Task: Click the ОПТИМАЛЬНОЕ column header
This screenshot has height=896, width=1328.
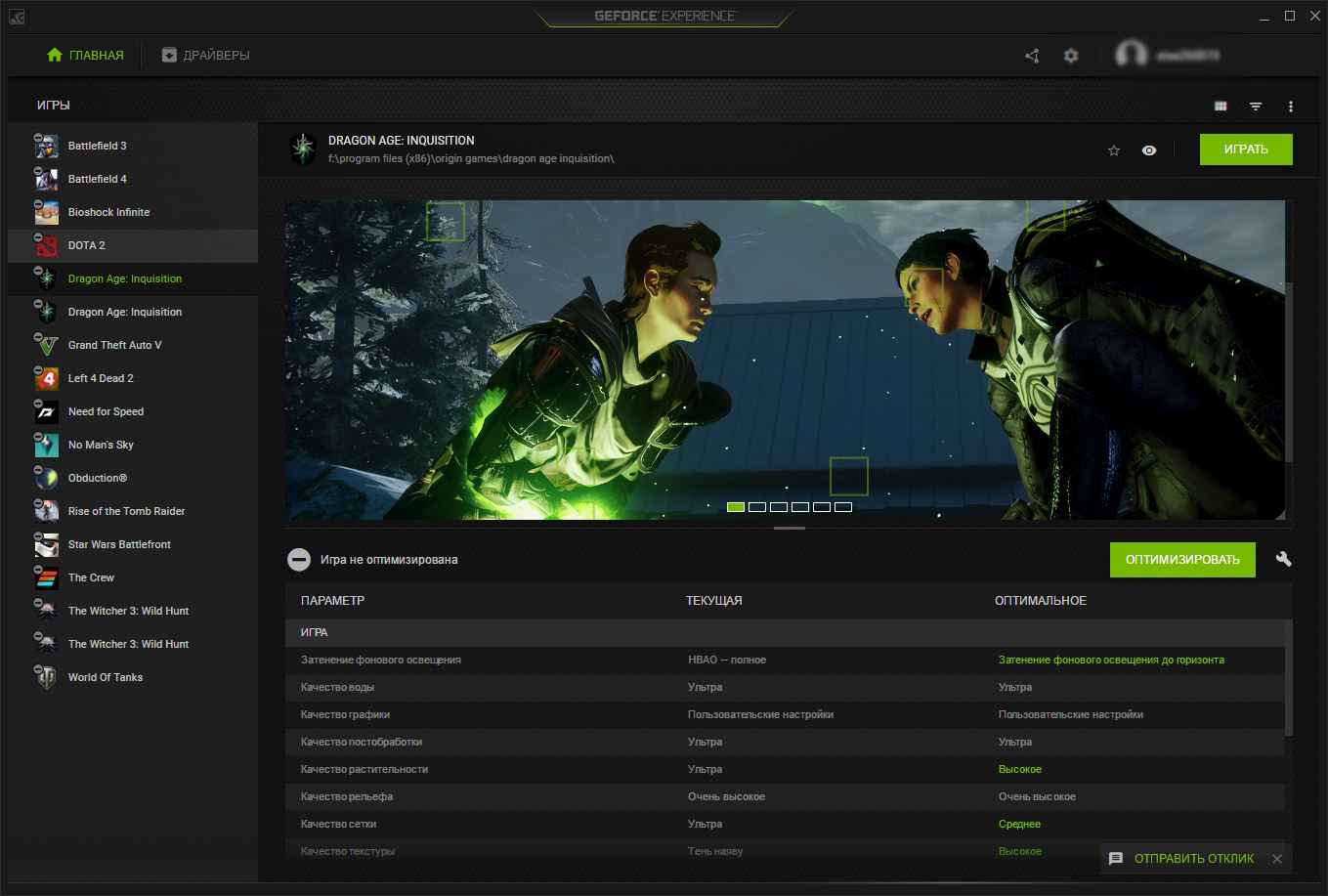Action: point(1041,601)
